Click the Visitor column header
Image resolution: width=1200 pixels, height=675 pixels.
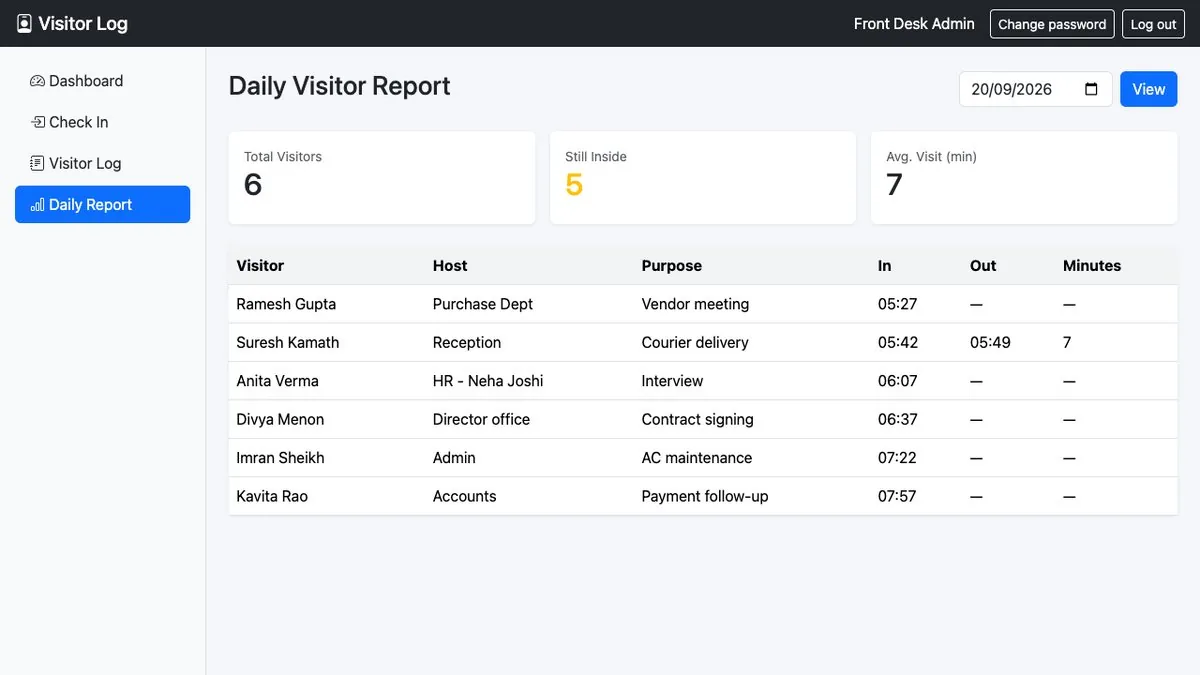(260, 265)
